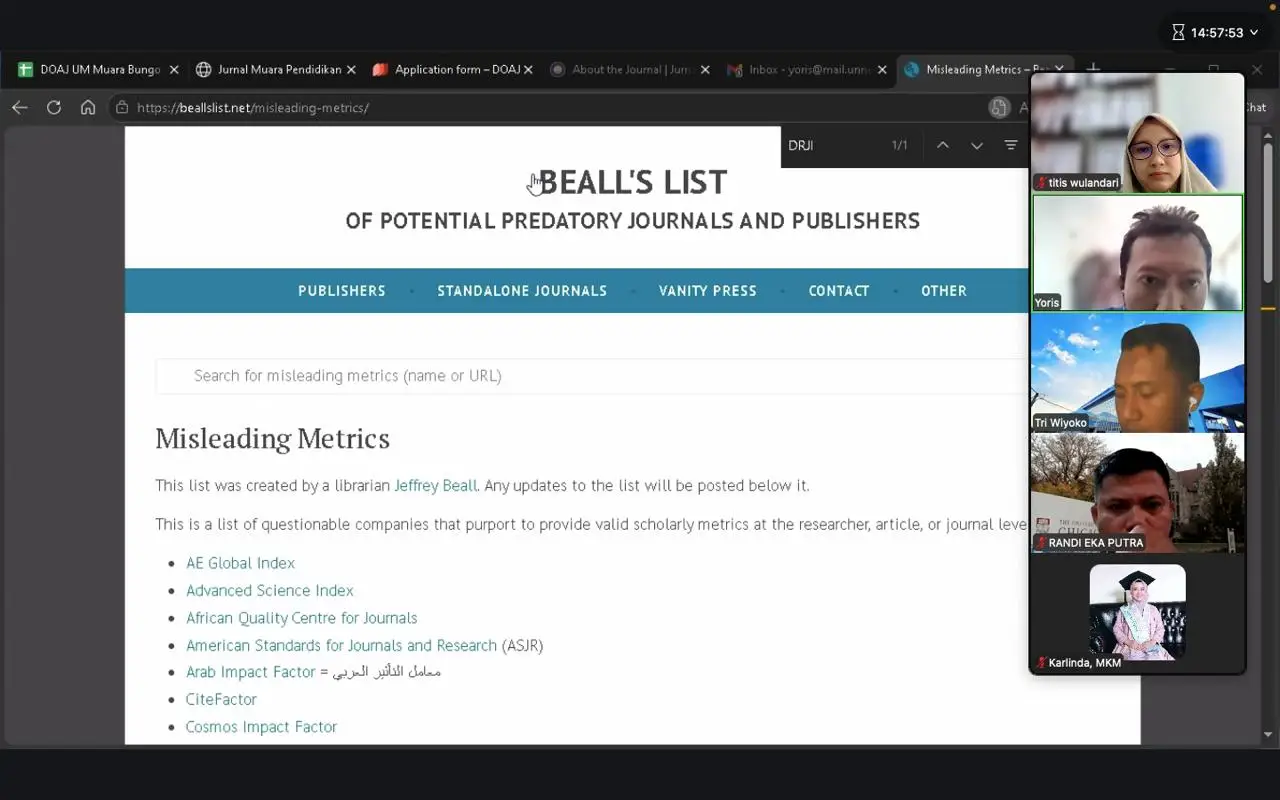This screenshot has width=1280, height=800.
Task: Follow the Jeffrey Beall link
Action: (x=436, y=486)
